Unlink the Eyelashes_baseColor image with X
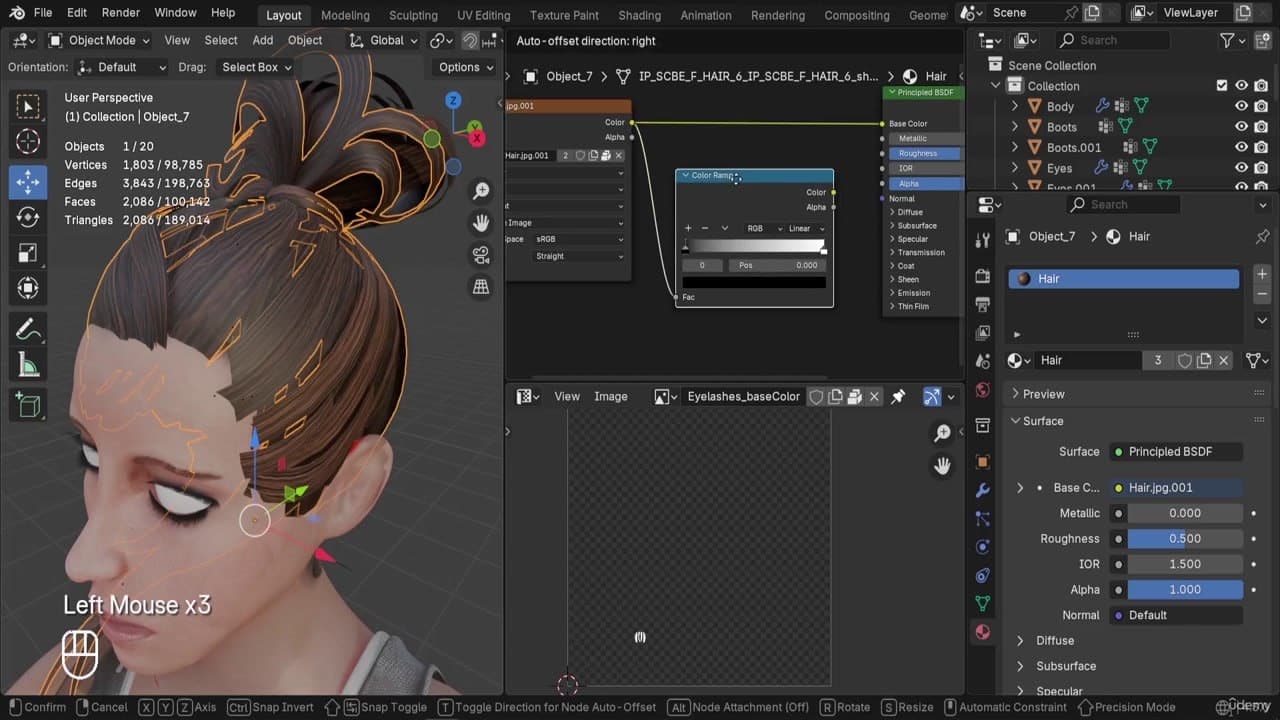 coord(874,397)
